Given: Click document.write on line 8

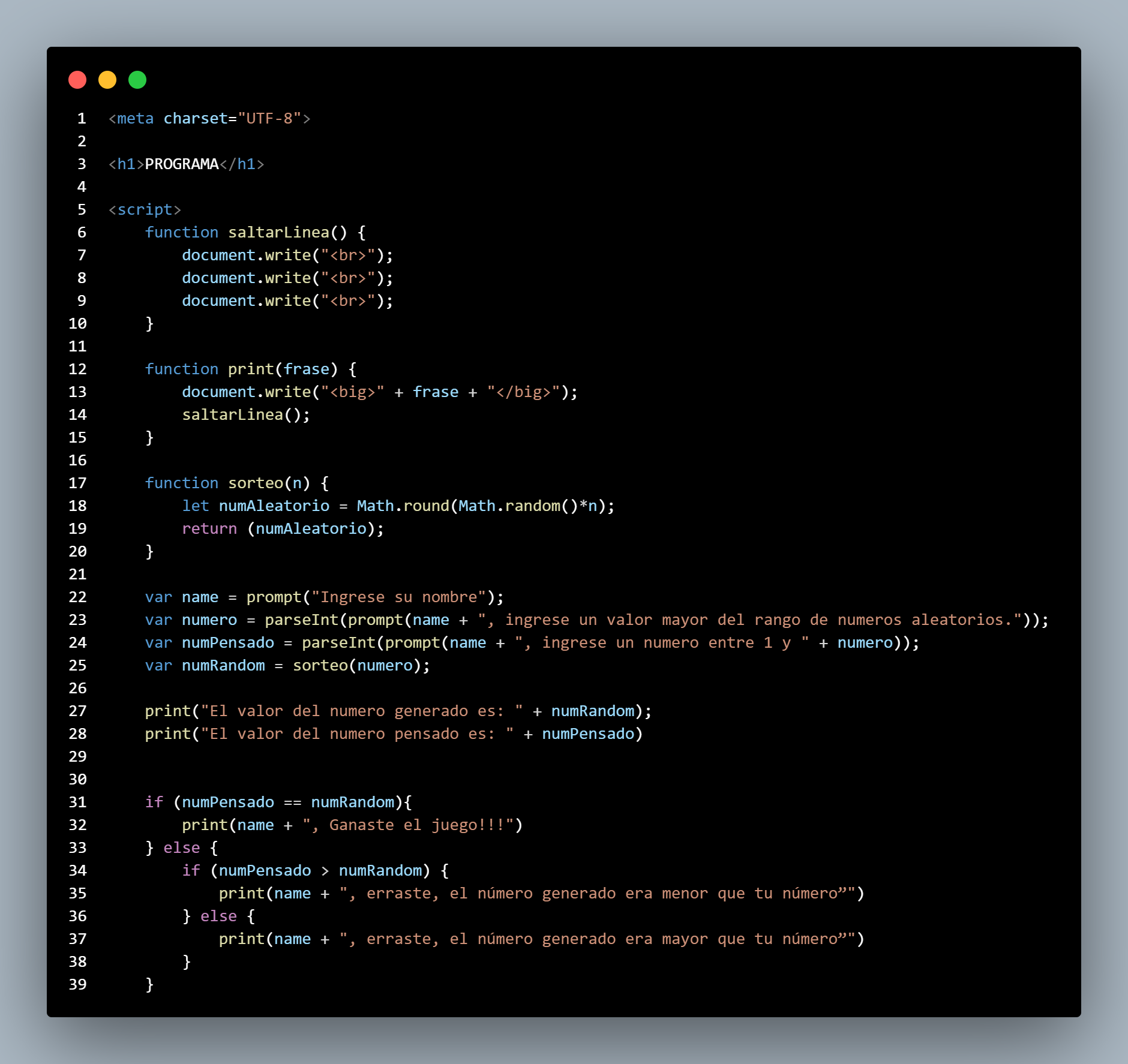Looking at the screenshot, I should coord(247,278).
